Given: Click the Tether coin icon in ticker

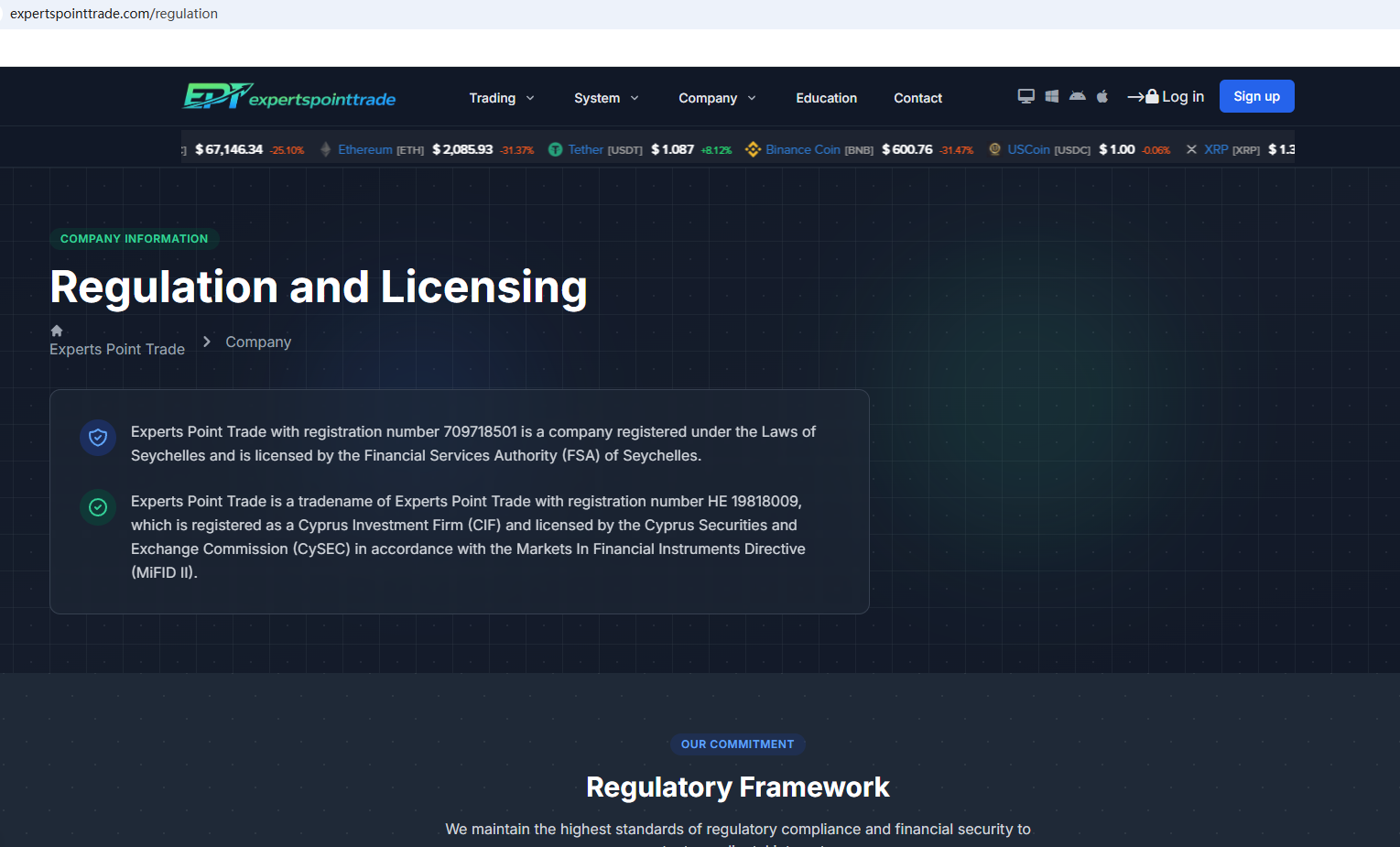Looking at the screenshot, I should click(x=555, y=149).
